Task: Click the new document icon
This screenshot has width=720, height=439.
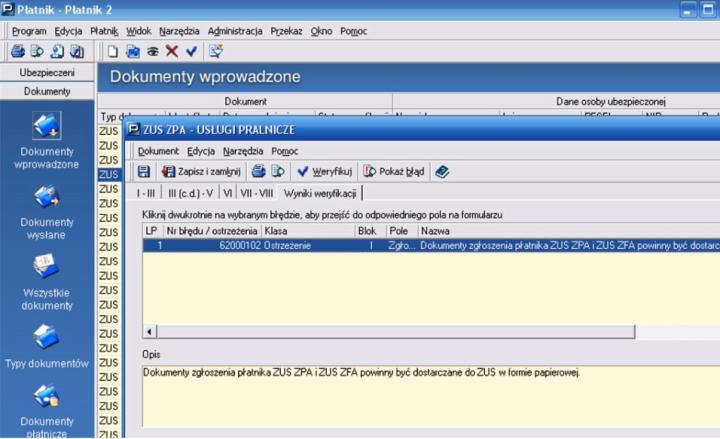Action: pyautogui.click(x=115, y=52)
